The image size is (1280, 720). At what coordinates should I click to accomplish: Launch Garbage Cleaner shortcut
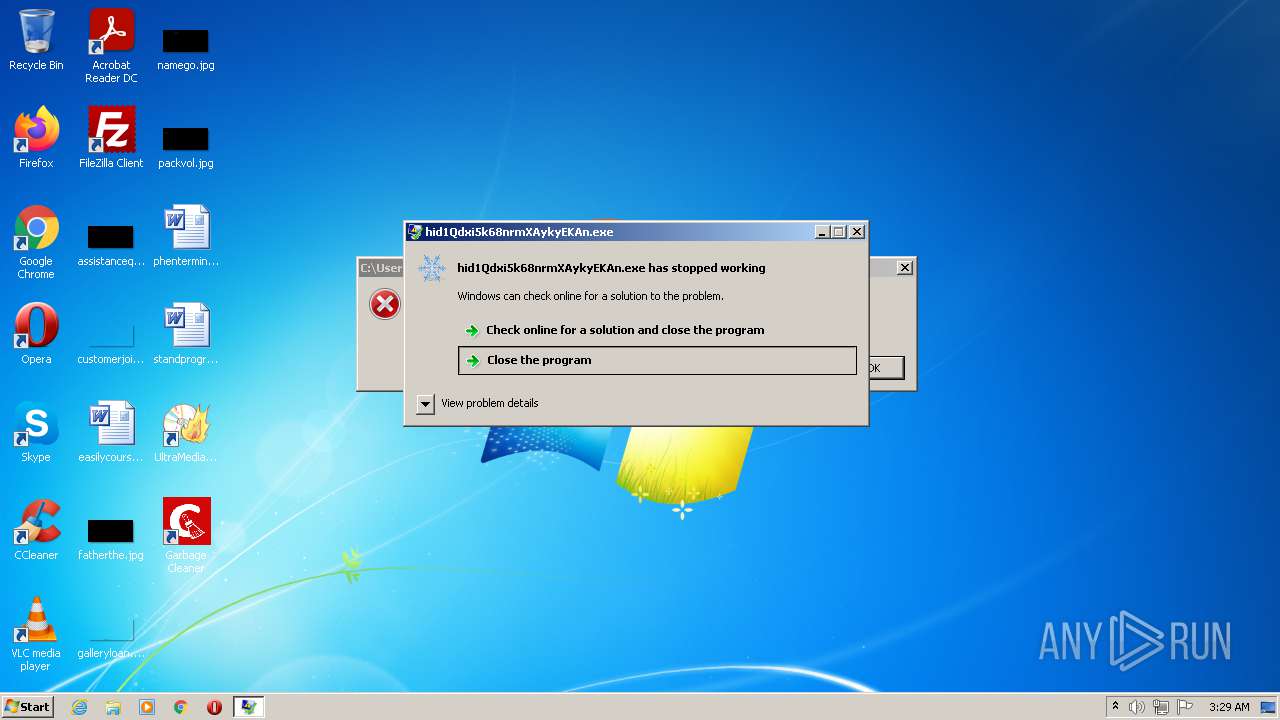[x=186, y=536]
